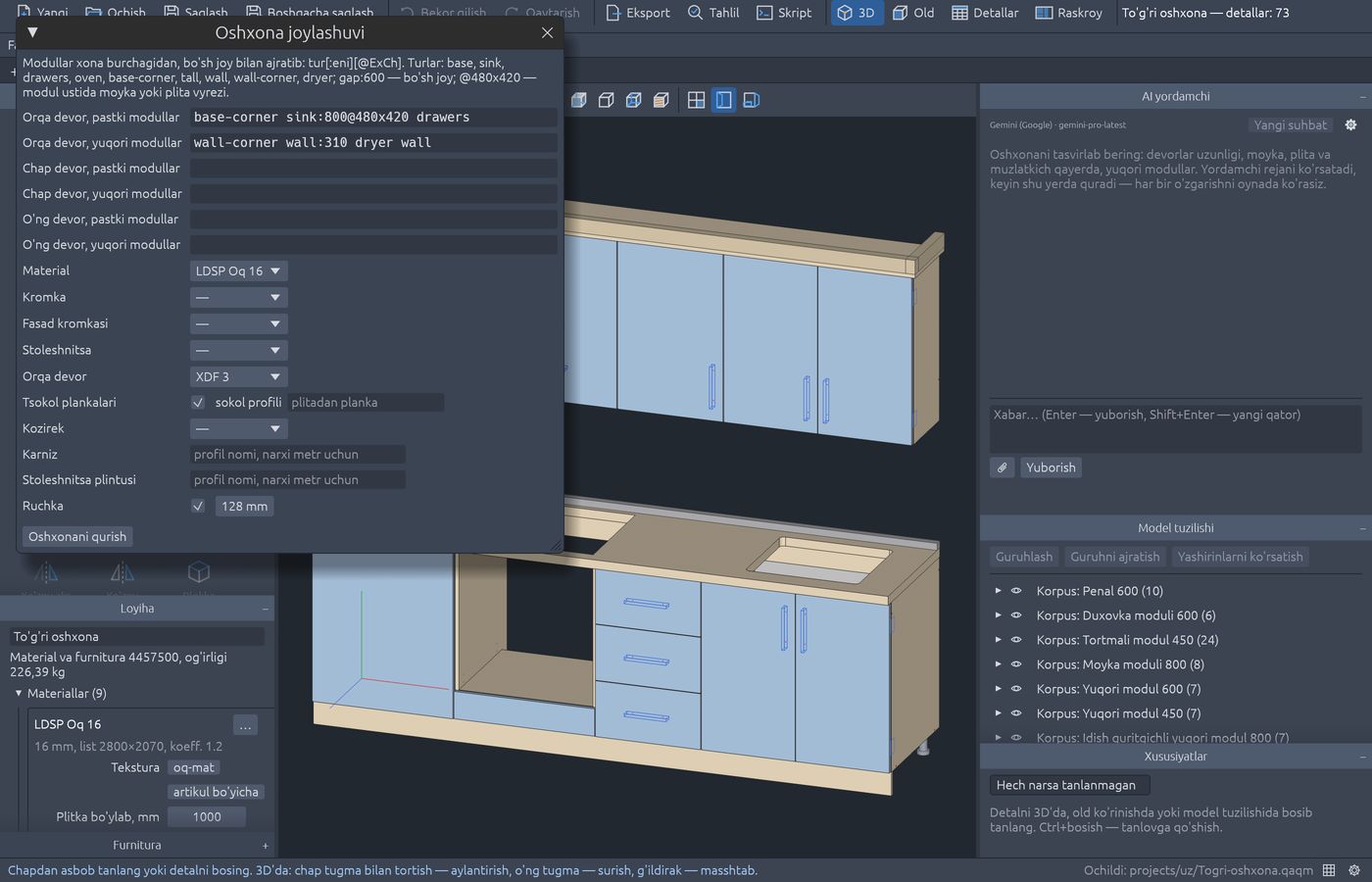The image size is (1372, 882).
Task: Click the AI message input box
Action: (1175, 427)
